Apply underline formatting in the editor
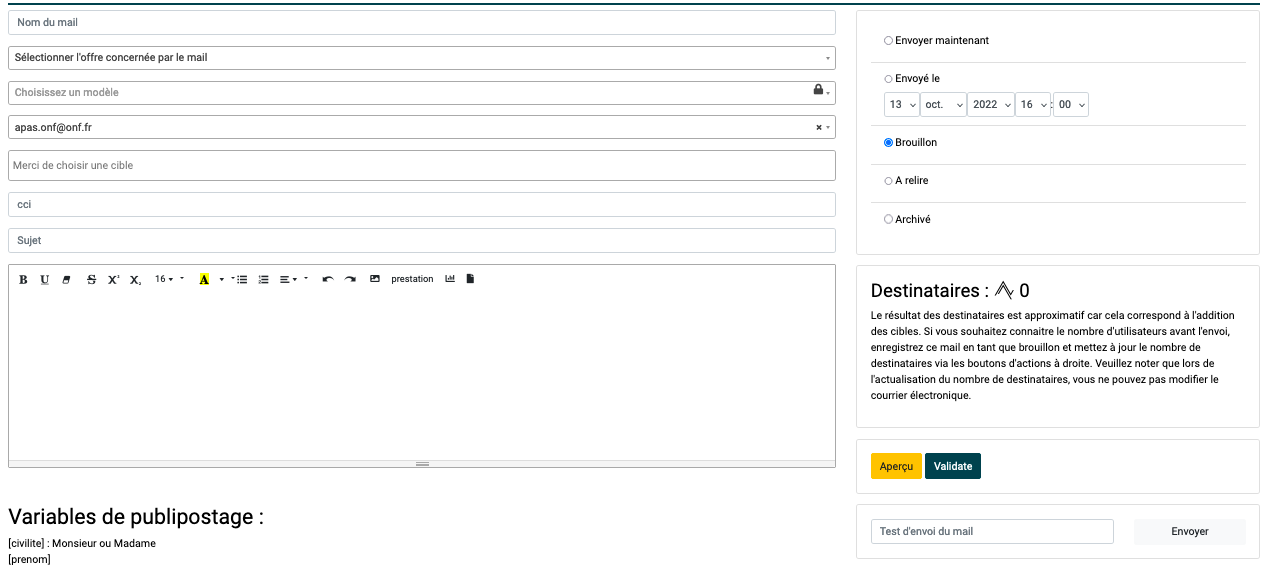Image resolution: width=1263 pixels, height=565 pixels. tap(45, 280)
